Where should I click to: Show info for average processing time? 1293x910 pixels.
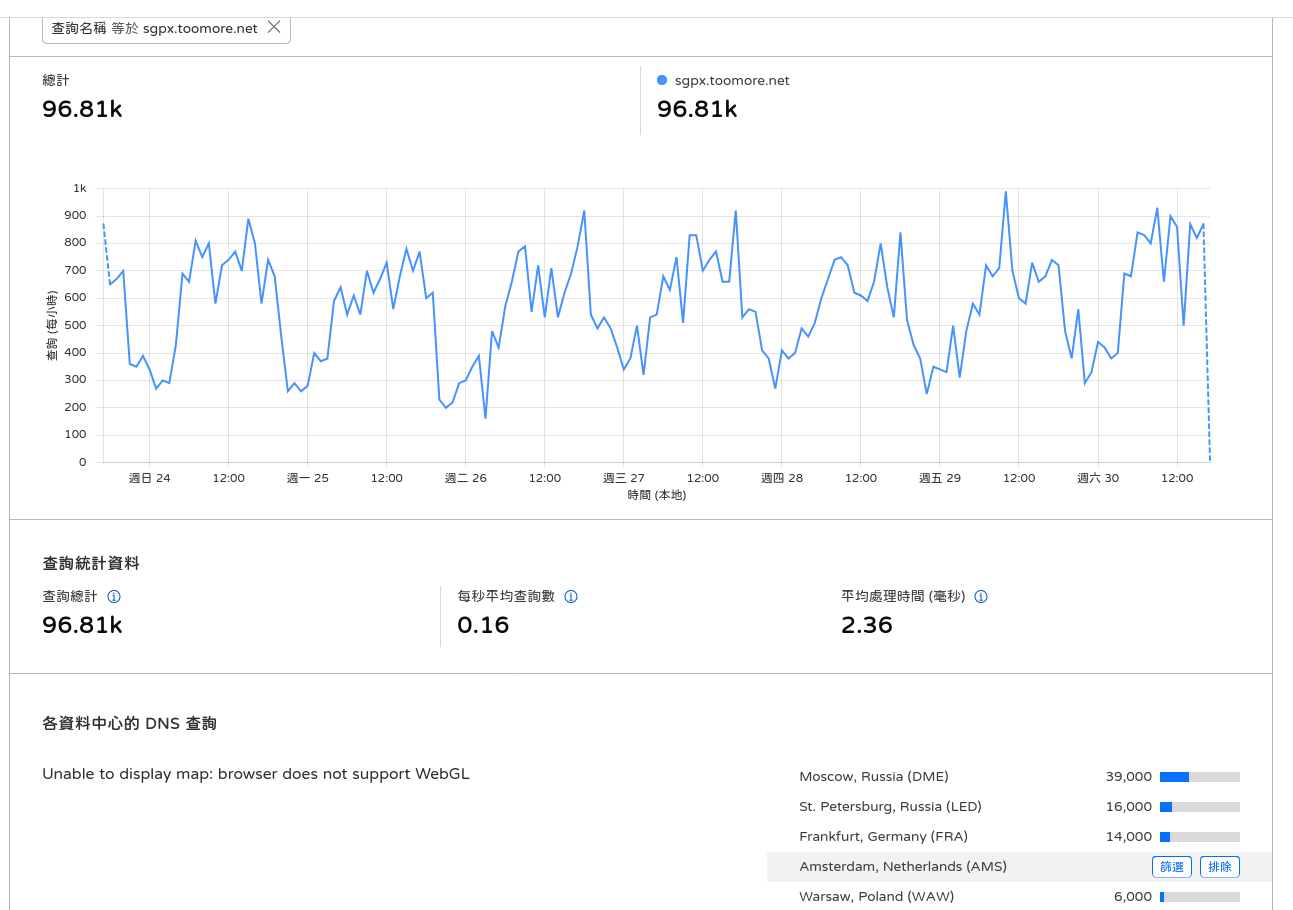click(x=981, y=597)
